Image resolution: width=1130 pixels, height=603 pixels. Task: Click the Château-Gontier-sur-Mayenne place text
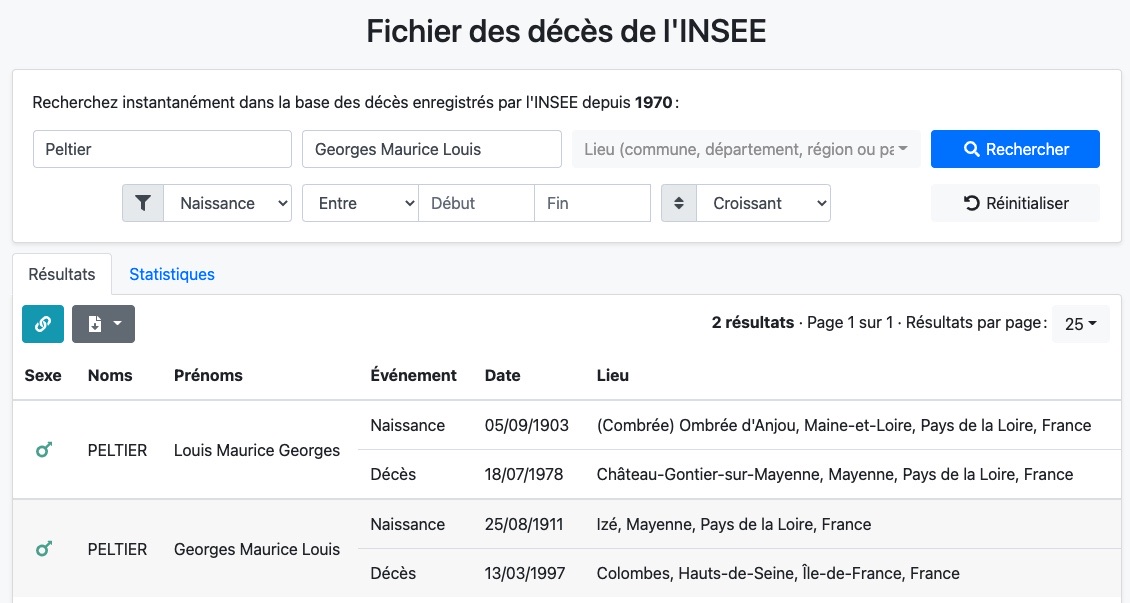tap(835, 475)
